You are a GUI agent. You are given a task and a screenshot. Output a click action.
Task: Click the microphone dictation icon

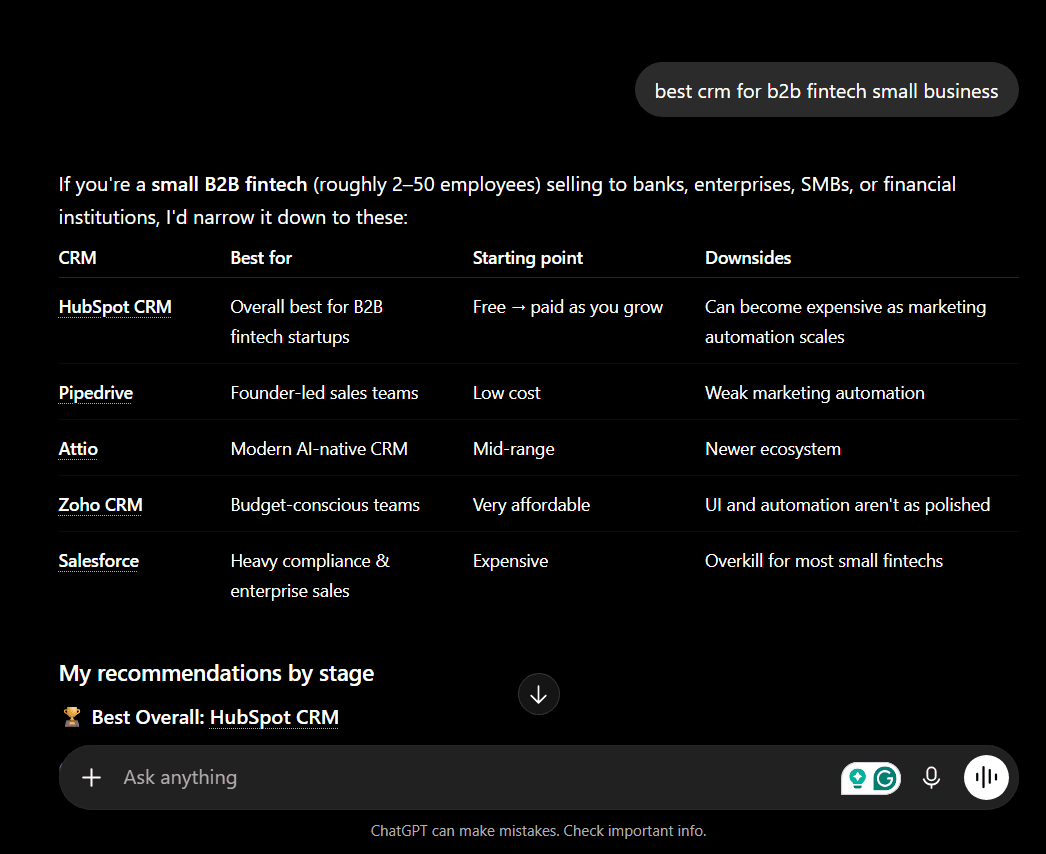tap(931, 777)
